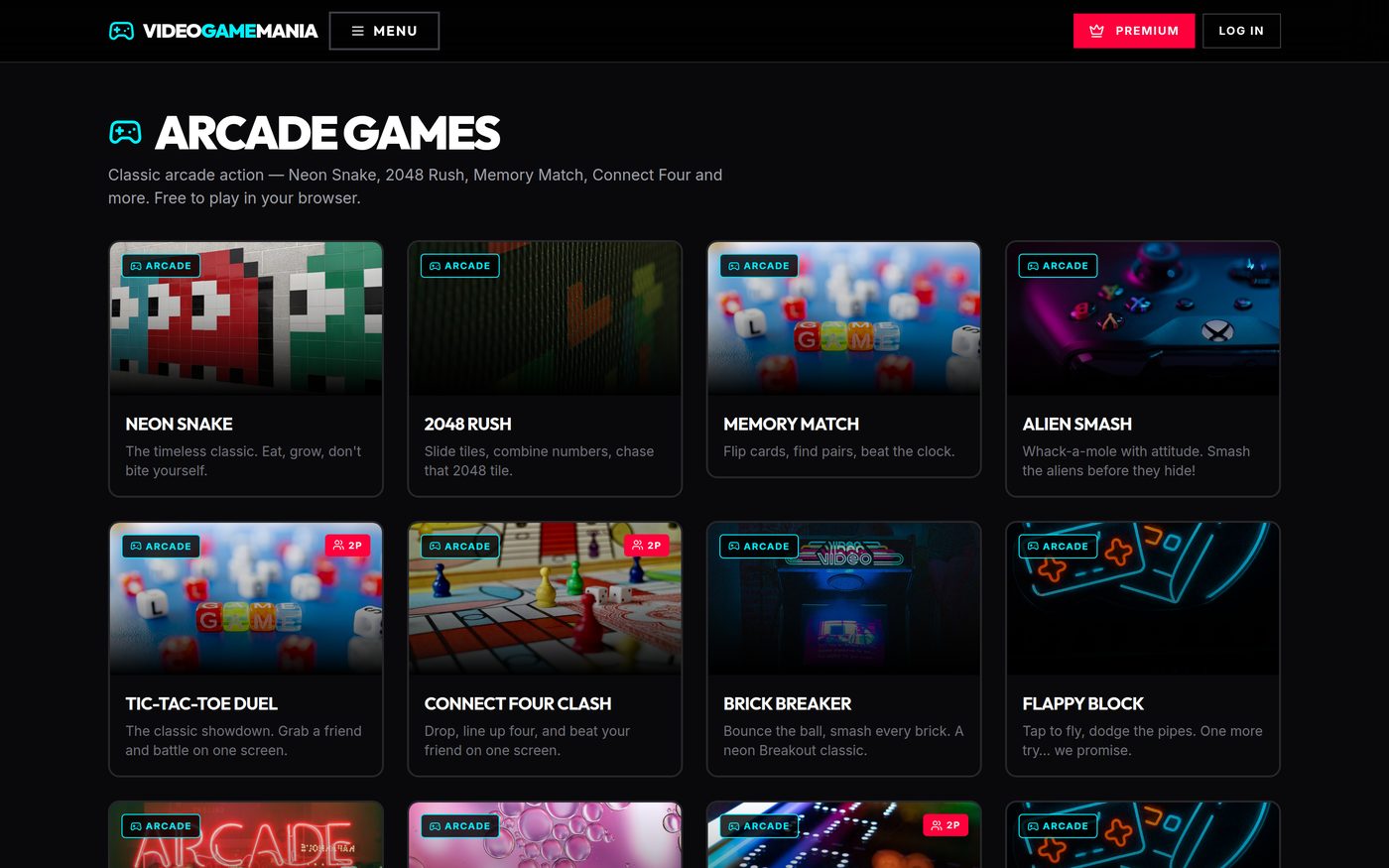
Task: Click the ARCADE badge on Tic-Tac-Toe Duel card
Action: (x=161, y=547)
